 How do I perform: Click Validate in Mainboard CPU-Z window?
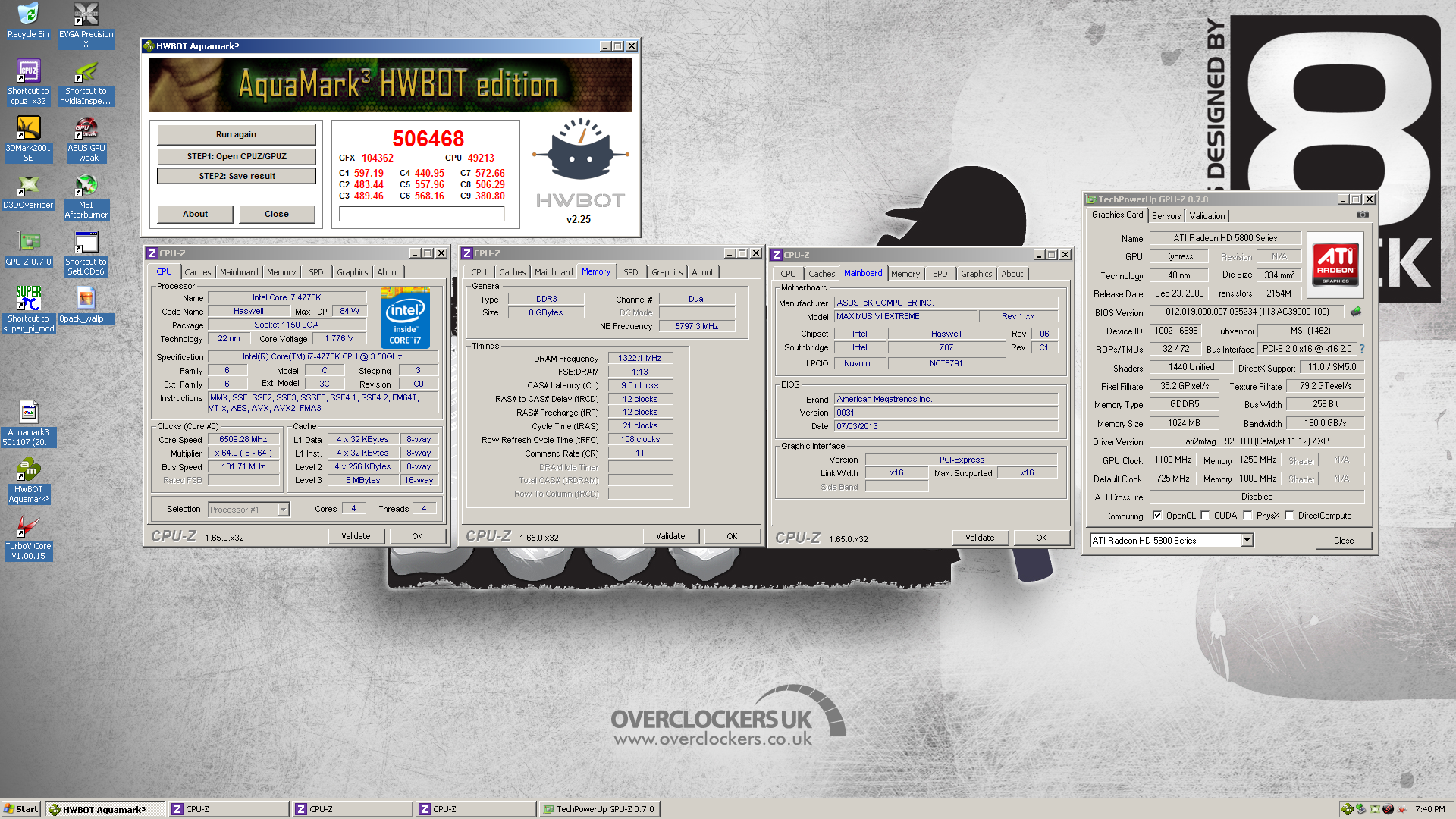980,538
